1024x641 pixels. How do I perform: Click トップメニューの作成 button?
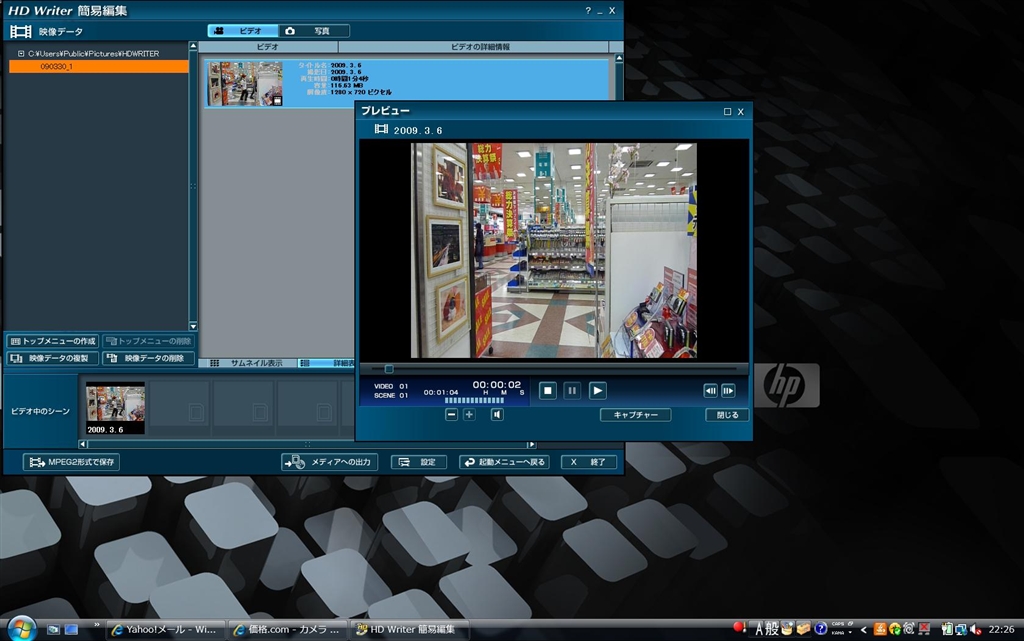(53, 341)
